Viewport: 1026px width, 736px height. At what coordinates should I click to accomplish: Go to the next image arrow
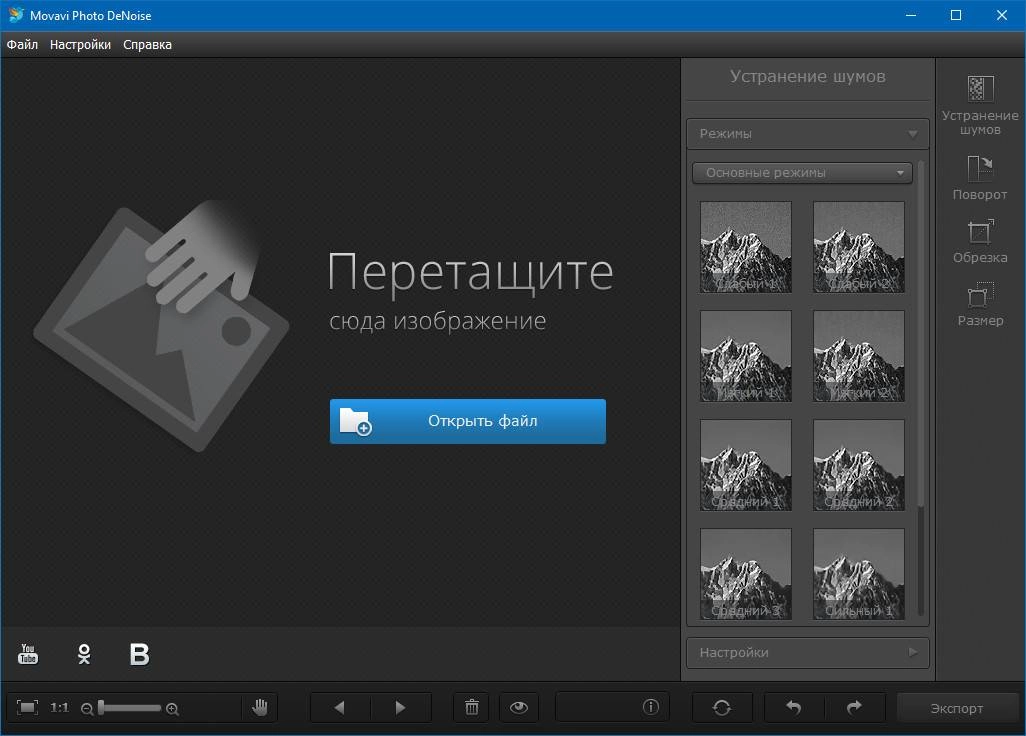click(400, 707)
